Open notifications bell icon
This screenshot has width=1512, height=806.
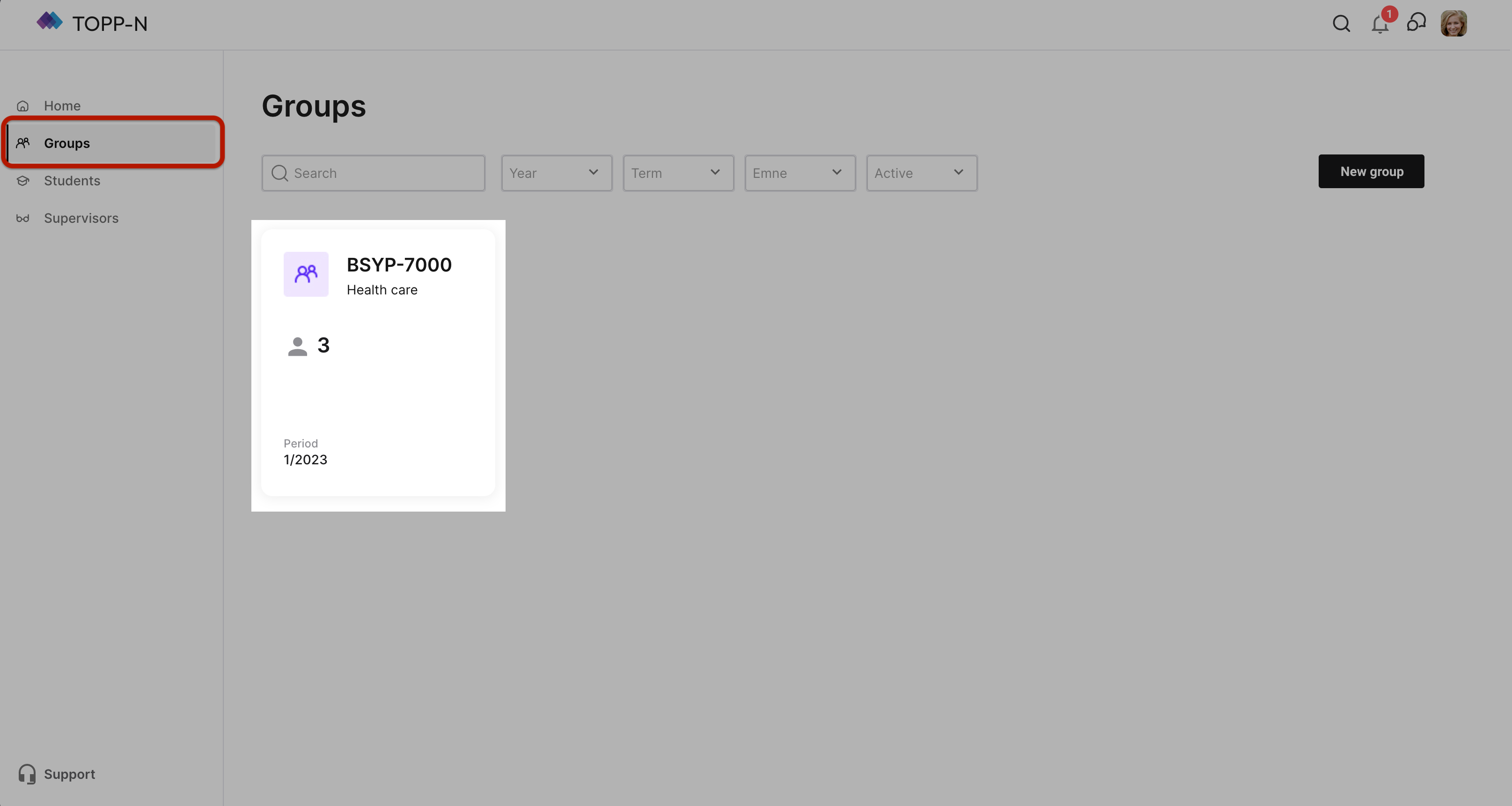pyautogui.click(x=1380, y=25)
